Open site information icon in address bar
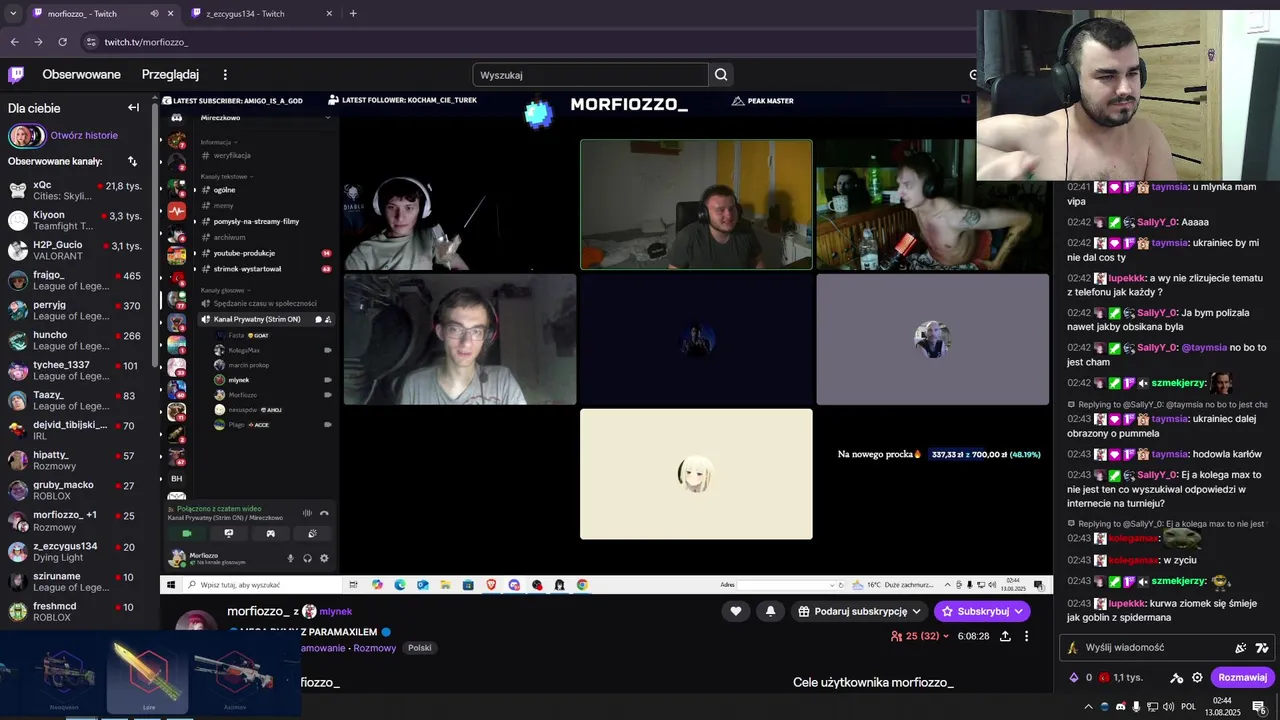Image resolution: width=1280 pixels, height=720 pixels. click(91, 42)
